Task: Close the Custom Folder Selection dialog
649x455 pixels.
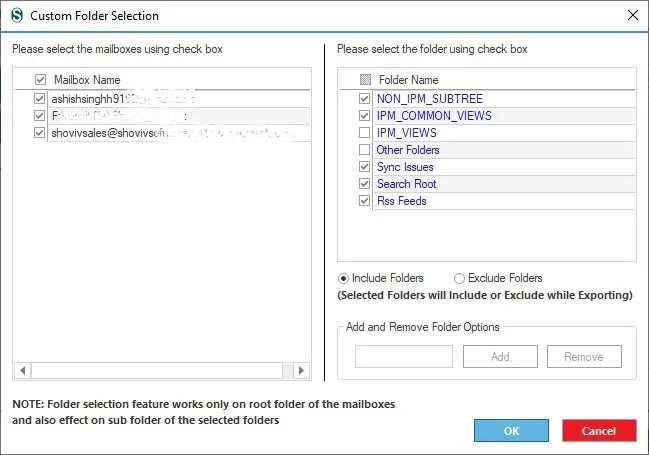Action: pyautogui.click(x=632, y=15)
